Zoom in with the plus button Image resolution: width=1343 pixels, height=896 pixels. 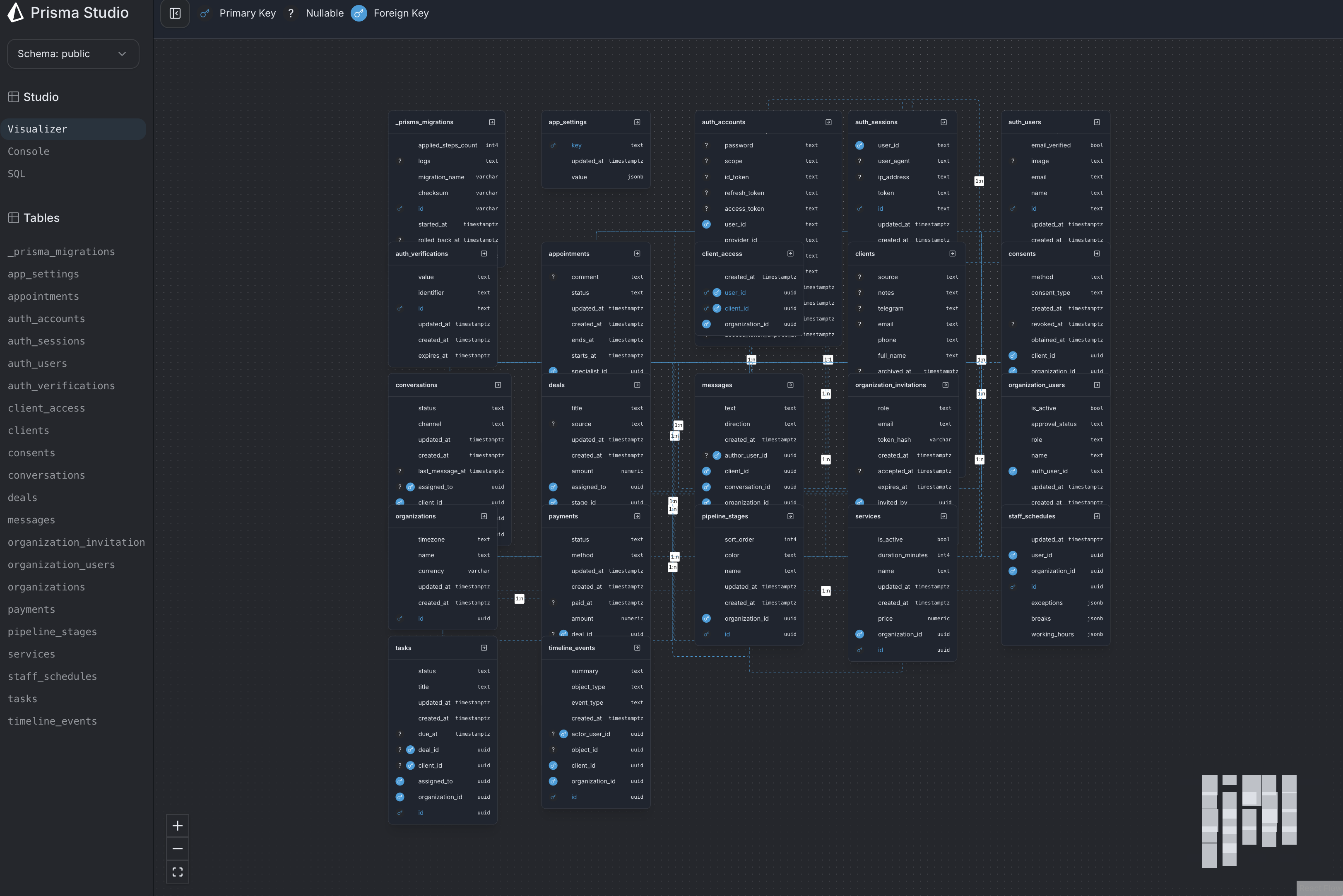pos(178,826)
